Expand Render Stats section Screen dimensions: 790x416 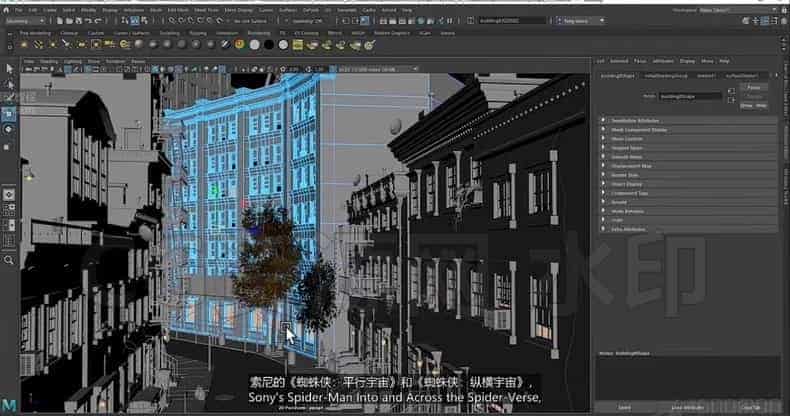click(x=688, y=175)
